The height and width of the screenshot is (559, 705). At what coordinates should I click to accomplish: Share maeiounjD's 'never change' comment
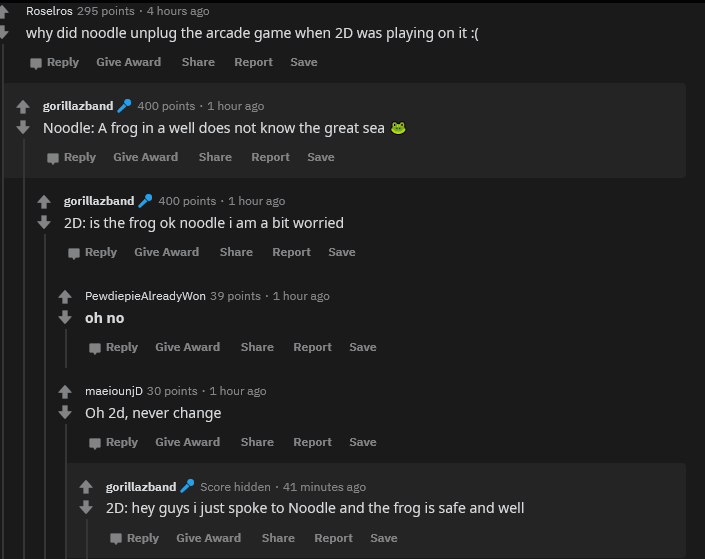click(257, 442)
